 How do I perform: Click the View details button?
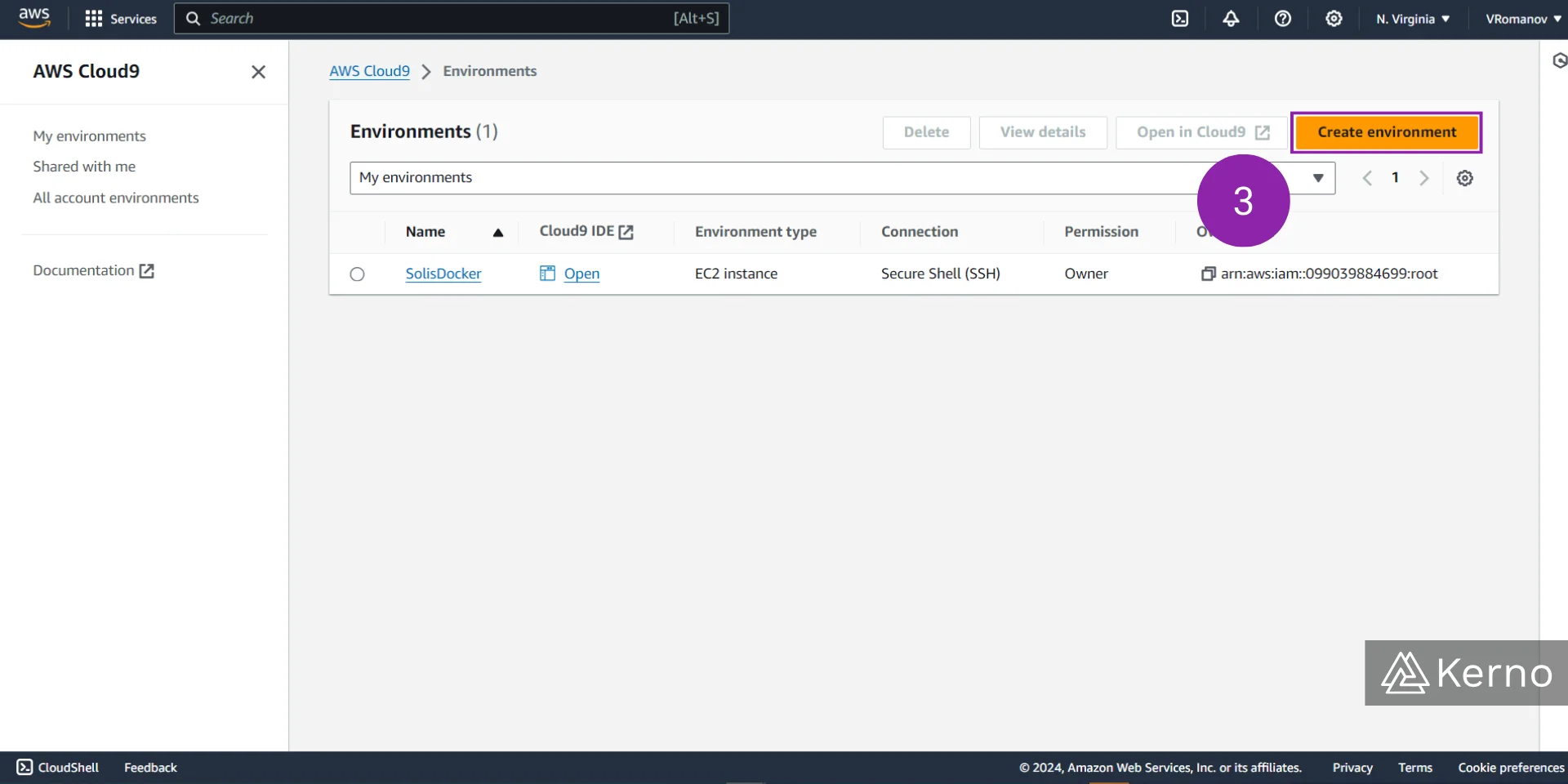pyautogui.click(x=1043, y=132)
